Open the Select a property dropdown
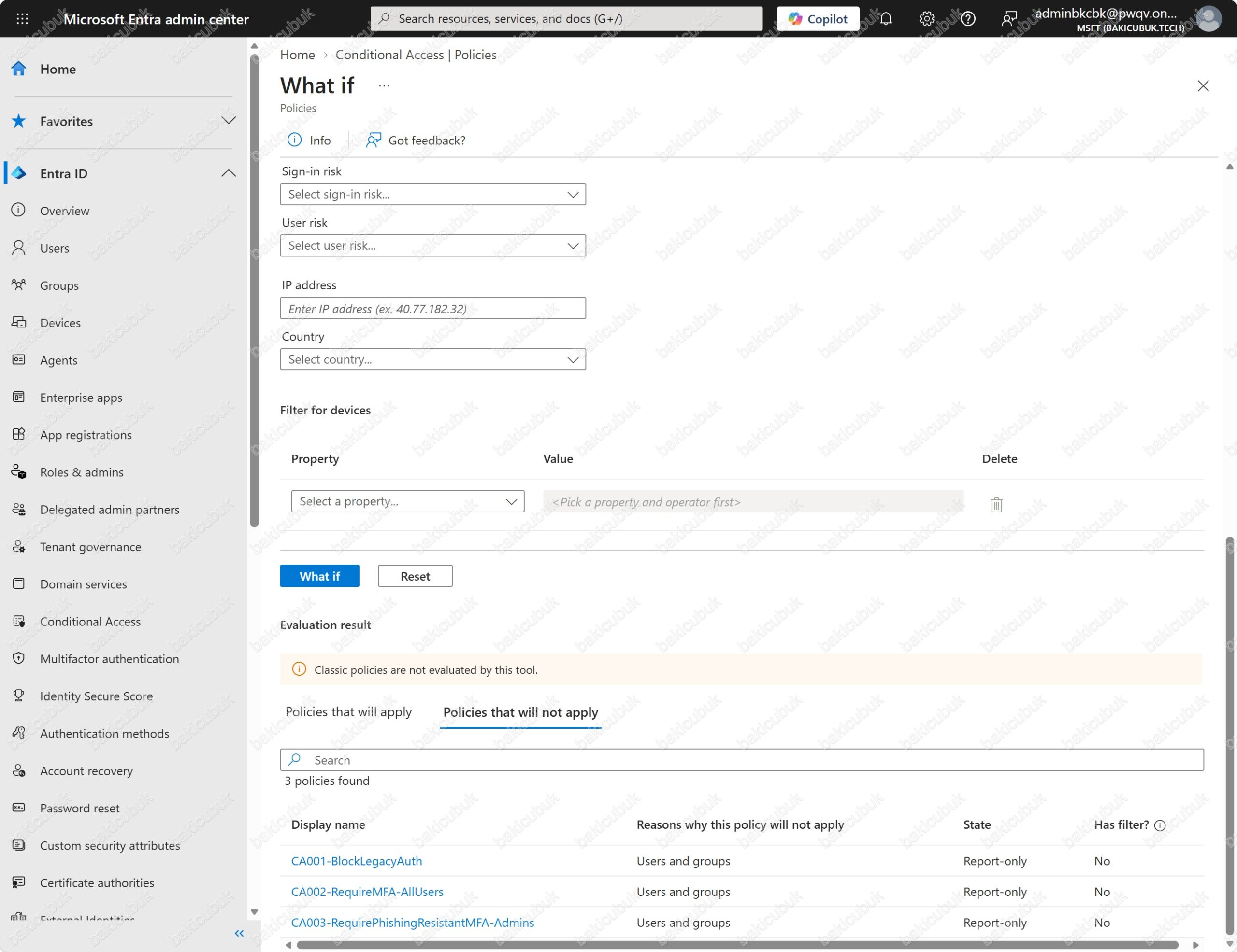The height and width of the screenshot is (952, 1237). (408, 501)
